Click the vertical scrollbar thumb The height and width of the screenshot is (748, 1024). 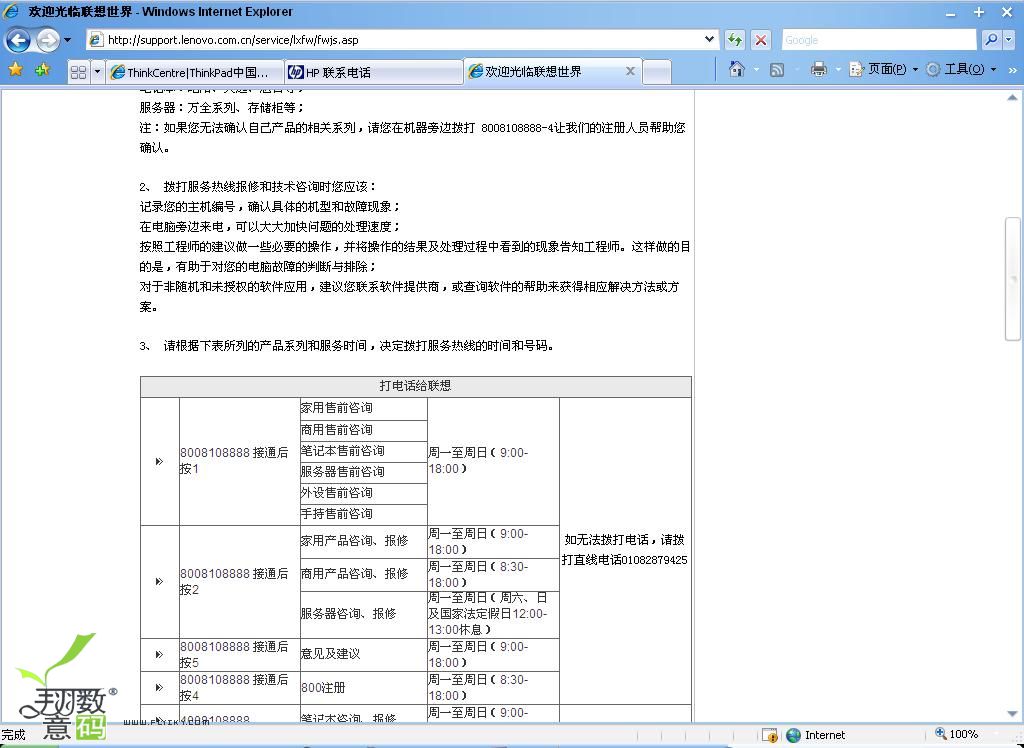click(x=1012, y=280)
